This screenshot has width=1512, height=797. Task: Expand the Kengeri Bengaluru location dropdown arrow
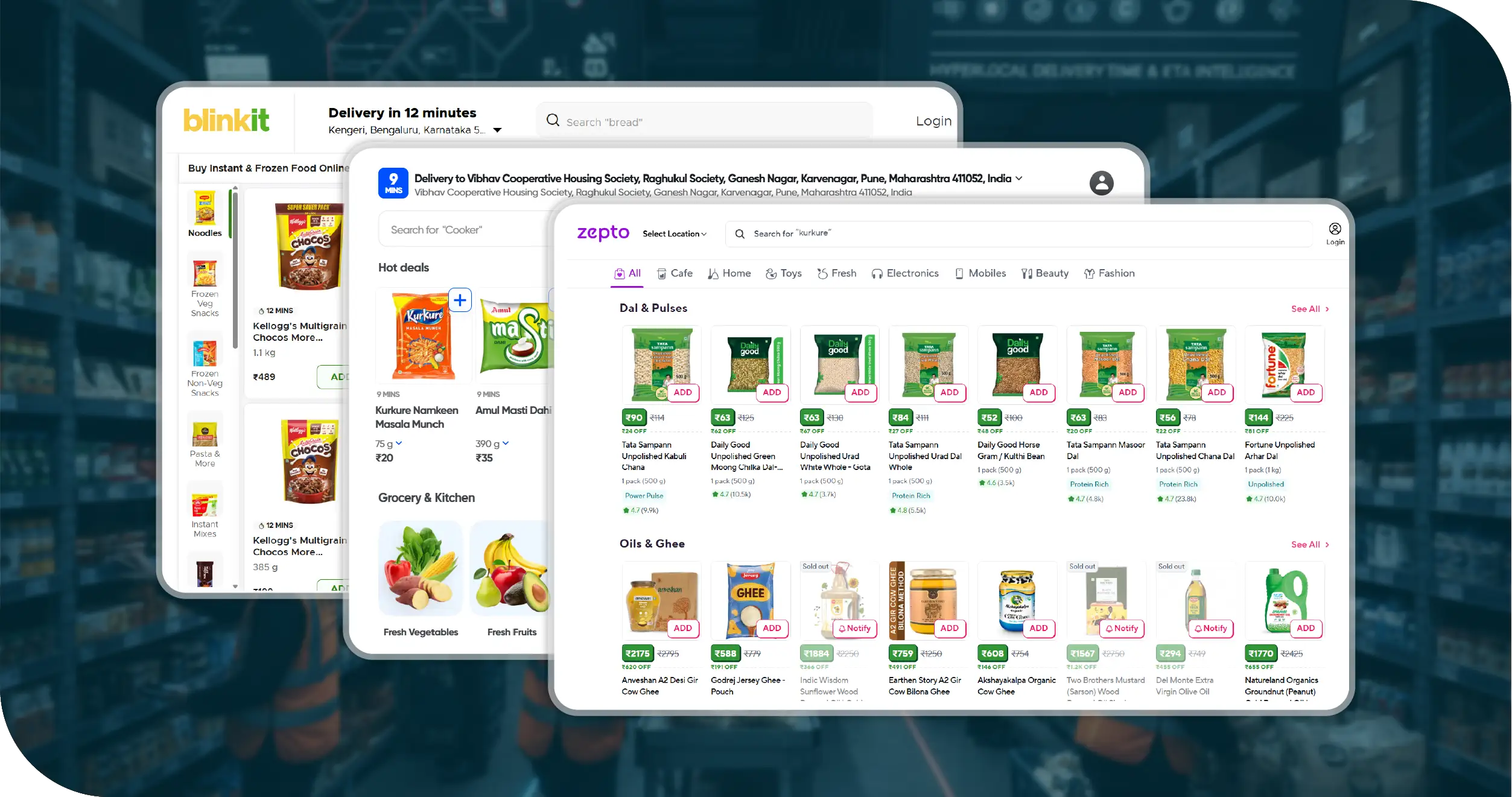point(497,130)
